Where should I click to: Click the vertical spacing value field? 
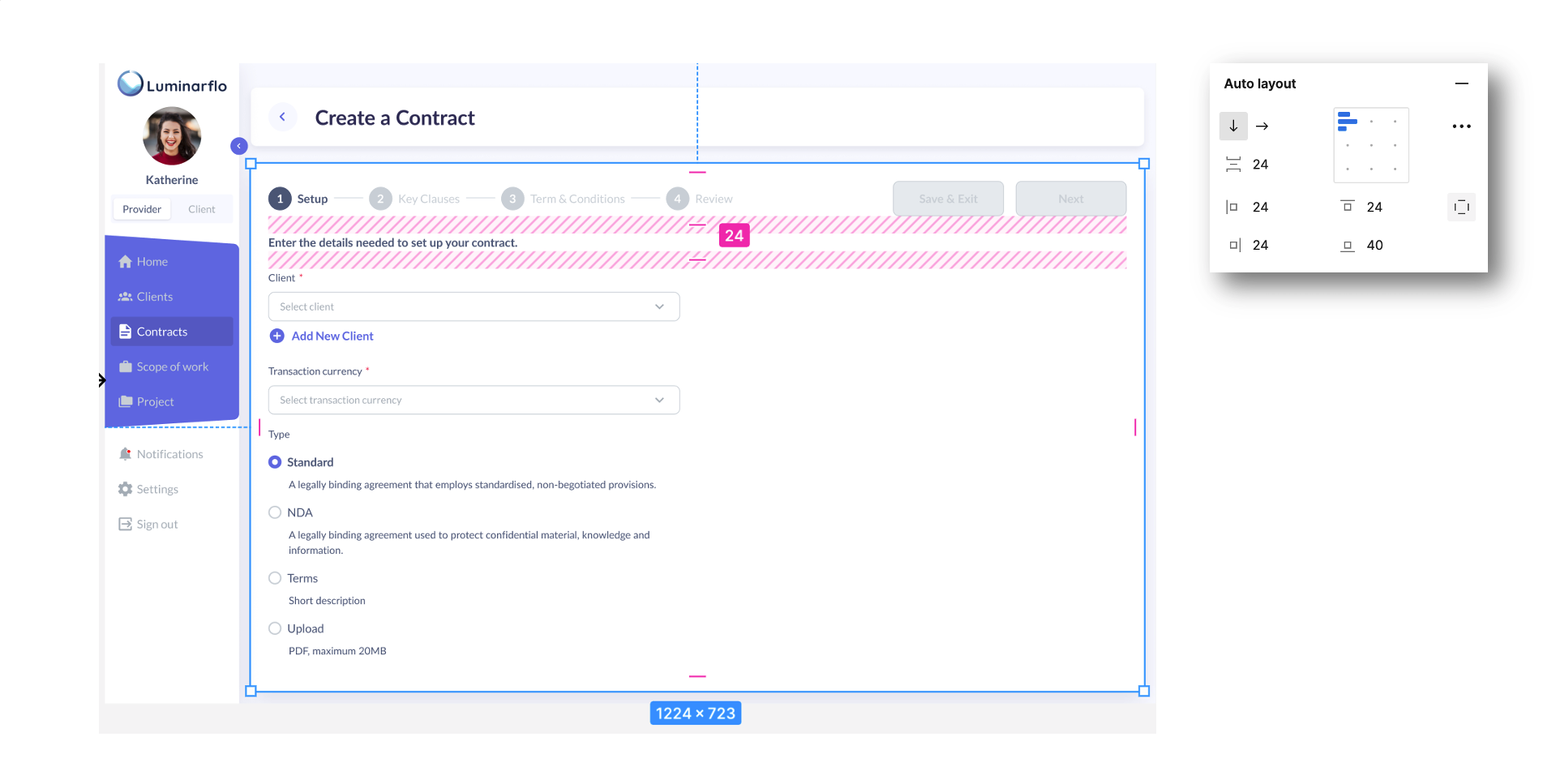point(1261,165)
